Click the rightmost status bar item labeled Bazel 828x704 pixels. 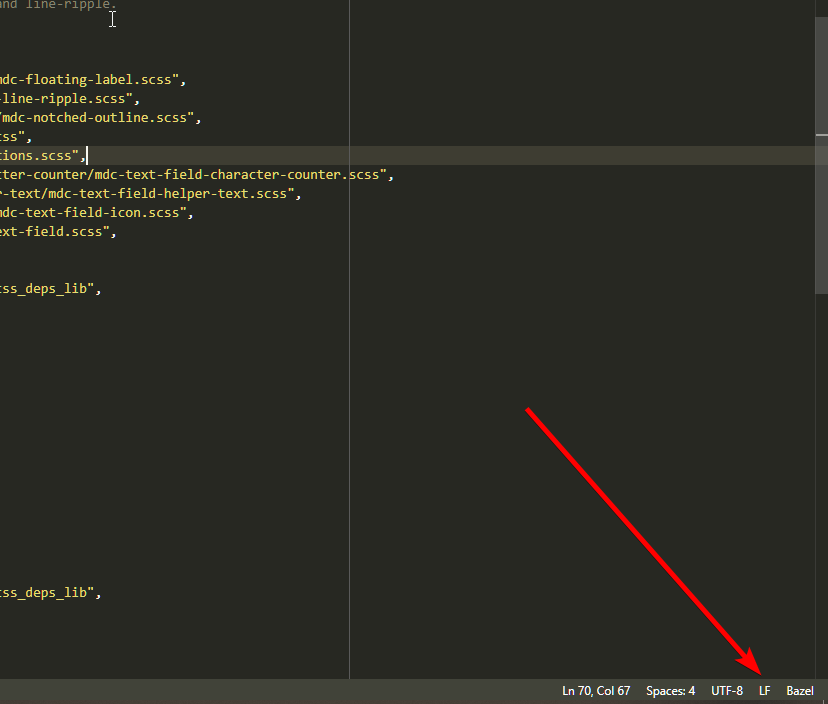tap(799, 690)
